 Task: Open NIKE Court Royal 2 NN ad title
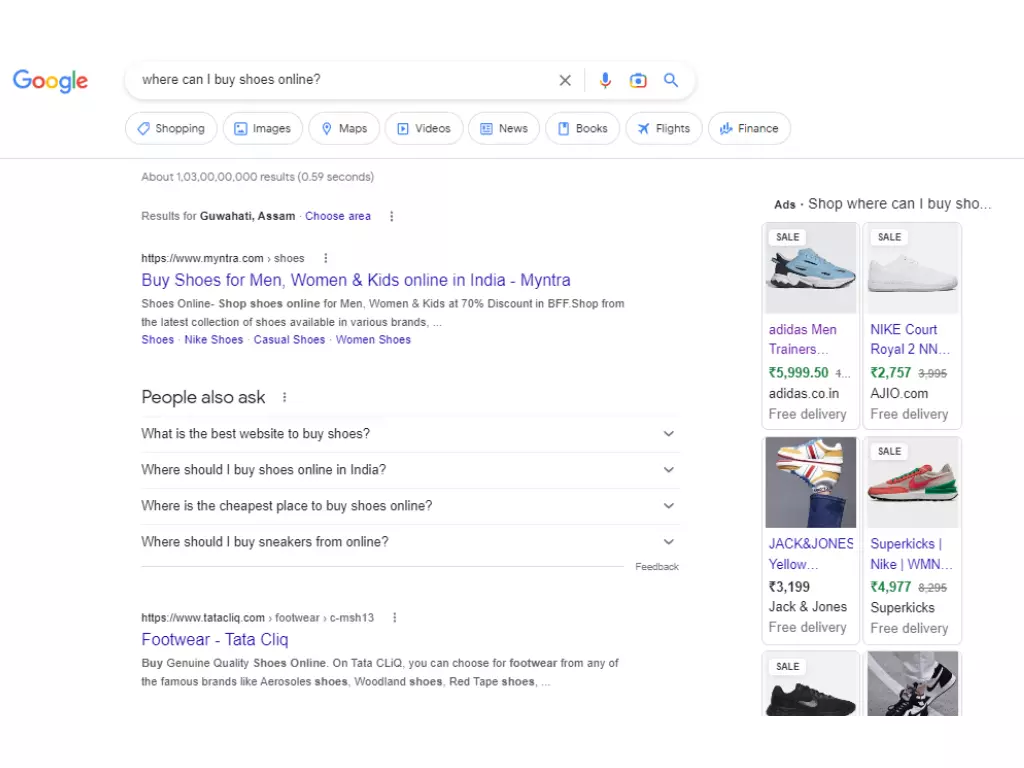click(x=910, y=340)
